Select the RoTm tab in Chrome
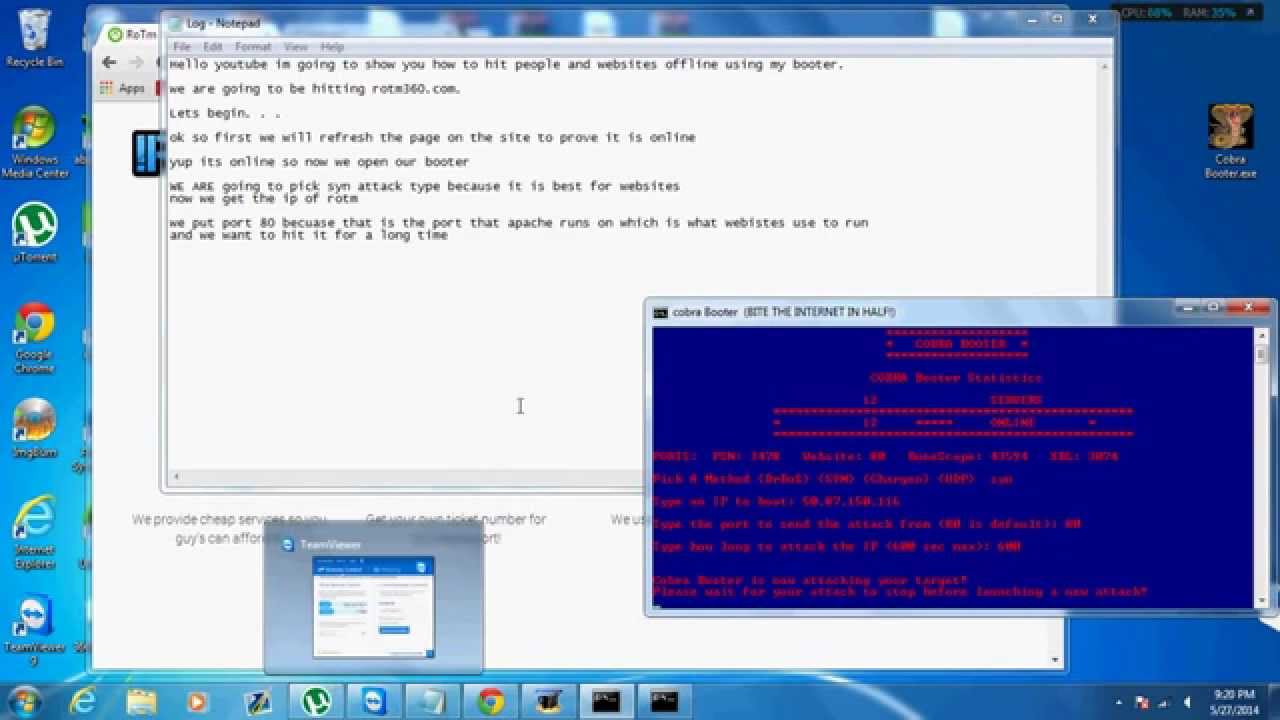 (x=131, y=34)
